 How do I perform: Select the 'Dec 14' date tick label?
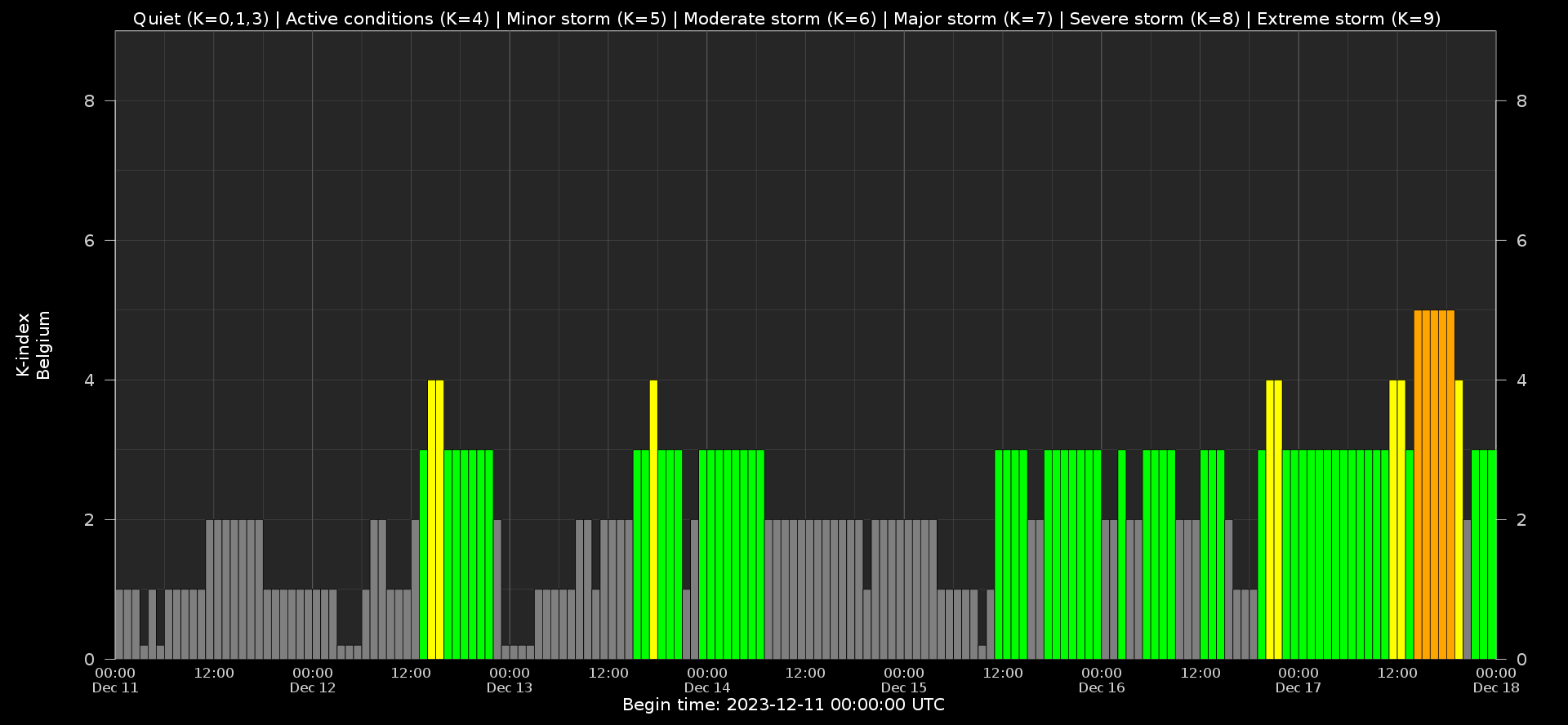coord(707,687)
